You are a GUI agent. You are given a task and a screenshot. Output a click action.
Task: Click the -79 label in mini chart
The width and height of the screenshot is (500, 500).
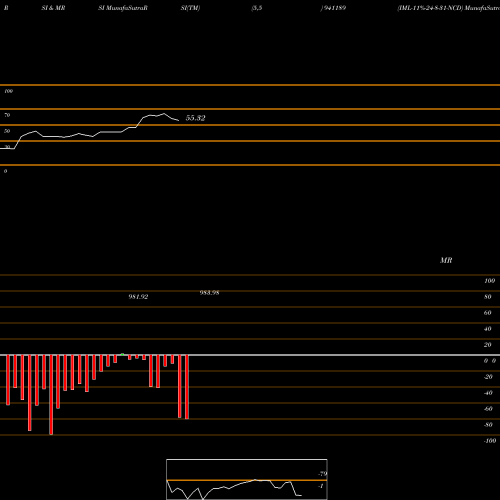(x=323, y=474)
